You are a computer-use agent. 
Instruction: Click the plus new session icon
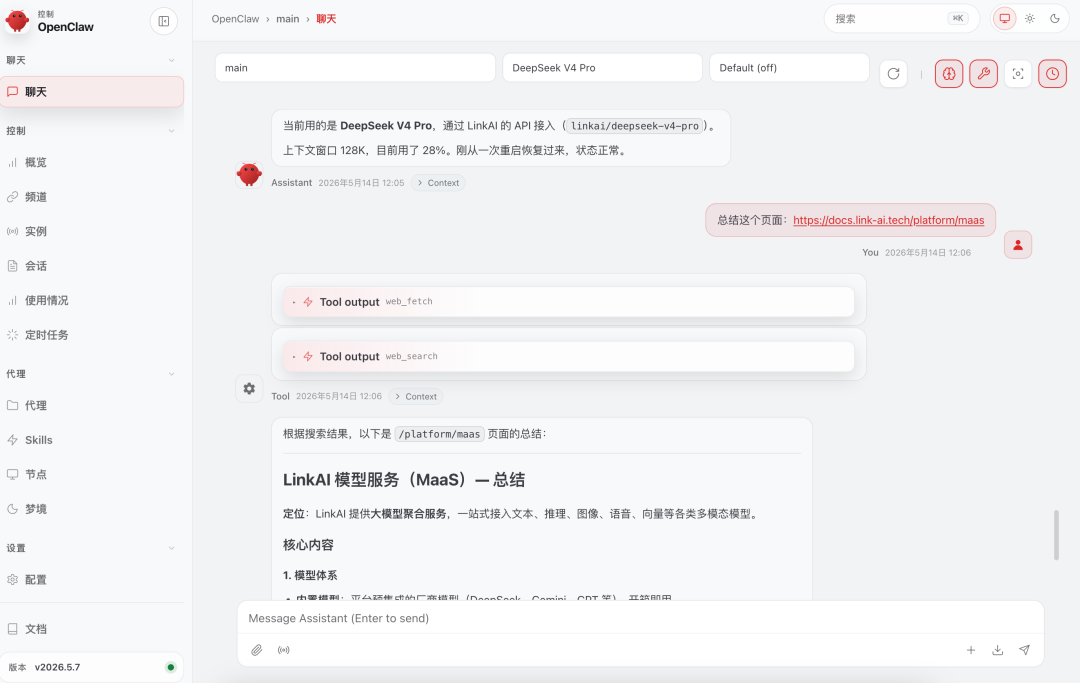970,650
